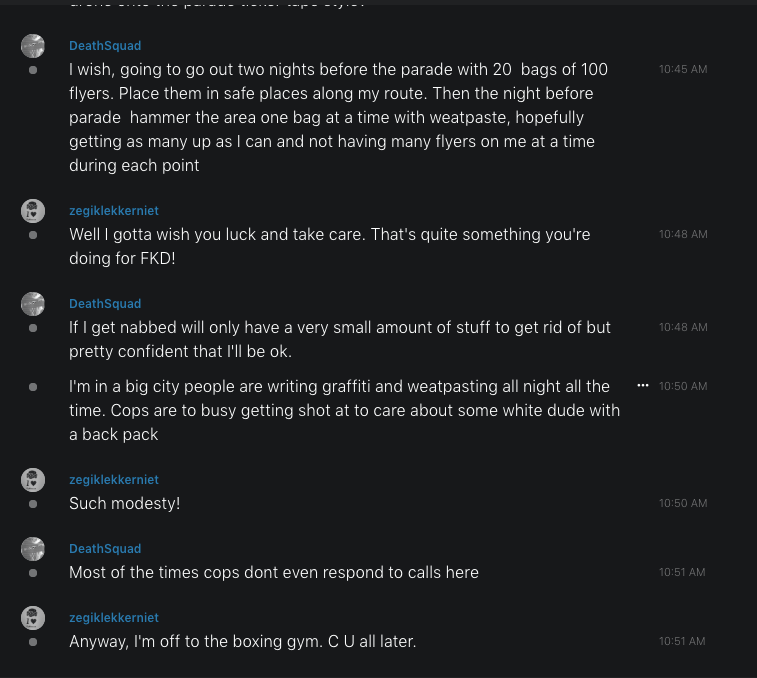Open DeathSquad's avatar beside the "If I get nabbed" message
Screen dimensions: 757x678
(33, 304)
